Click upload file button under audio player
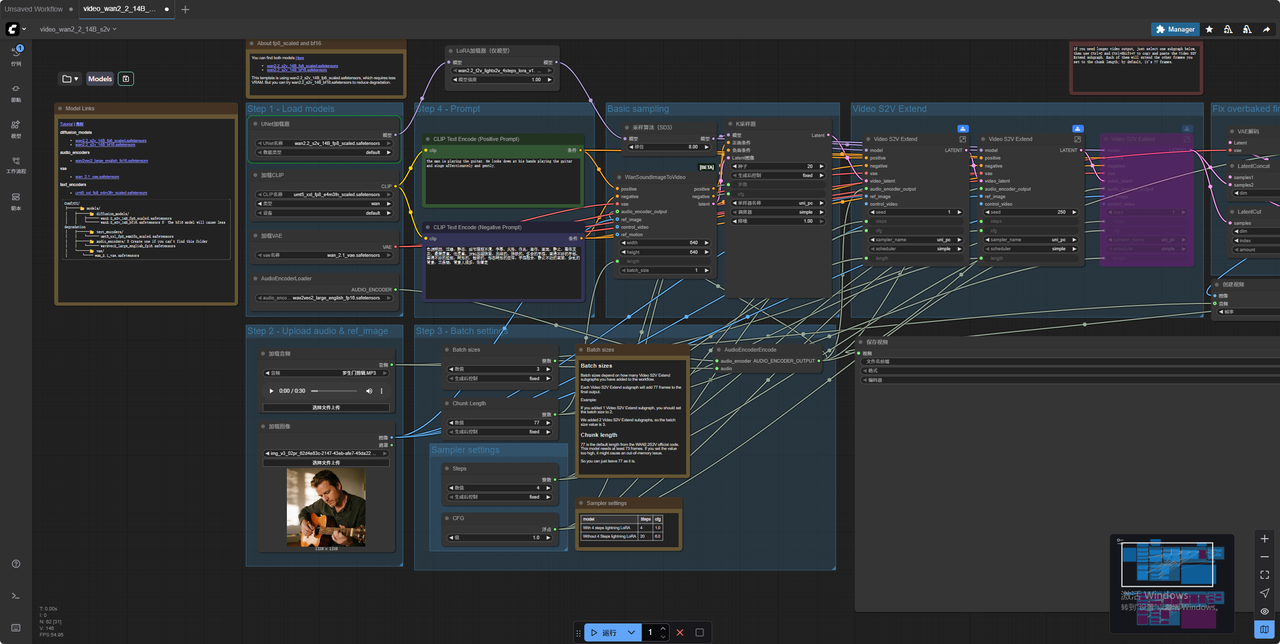This screenshot has width=1280, height=644. point(324,407)
